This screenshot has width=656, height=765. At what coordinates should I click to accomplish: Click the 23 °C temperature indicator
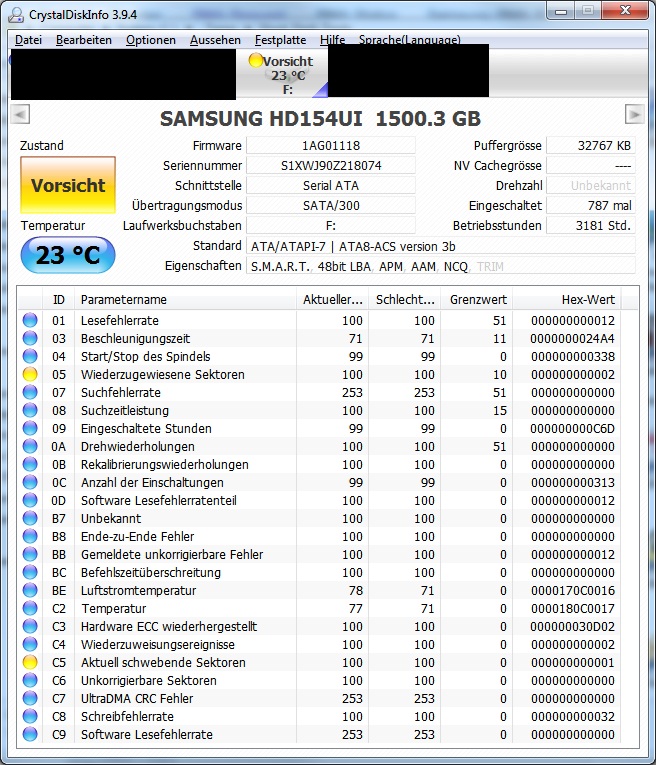[x=68, y=255]
